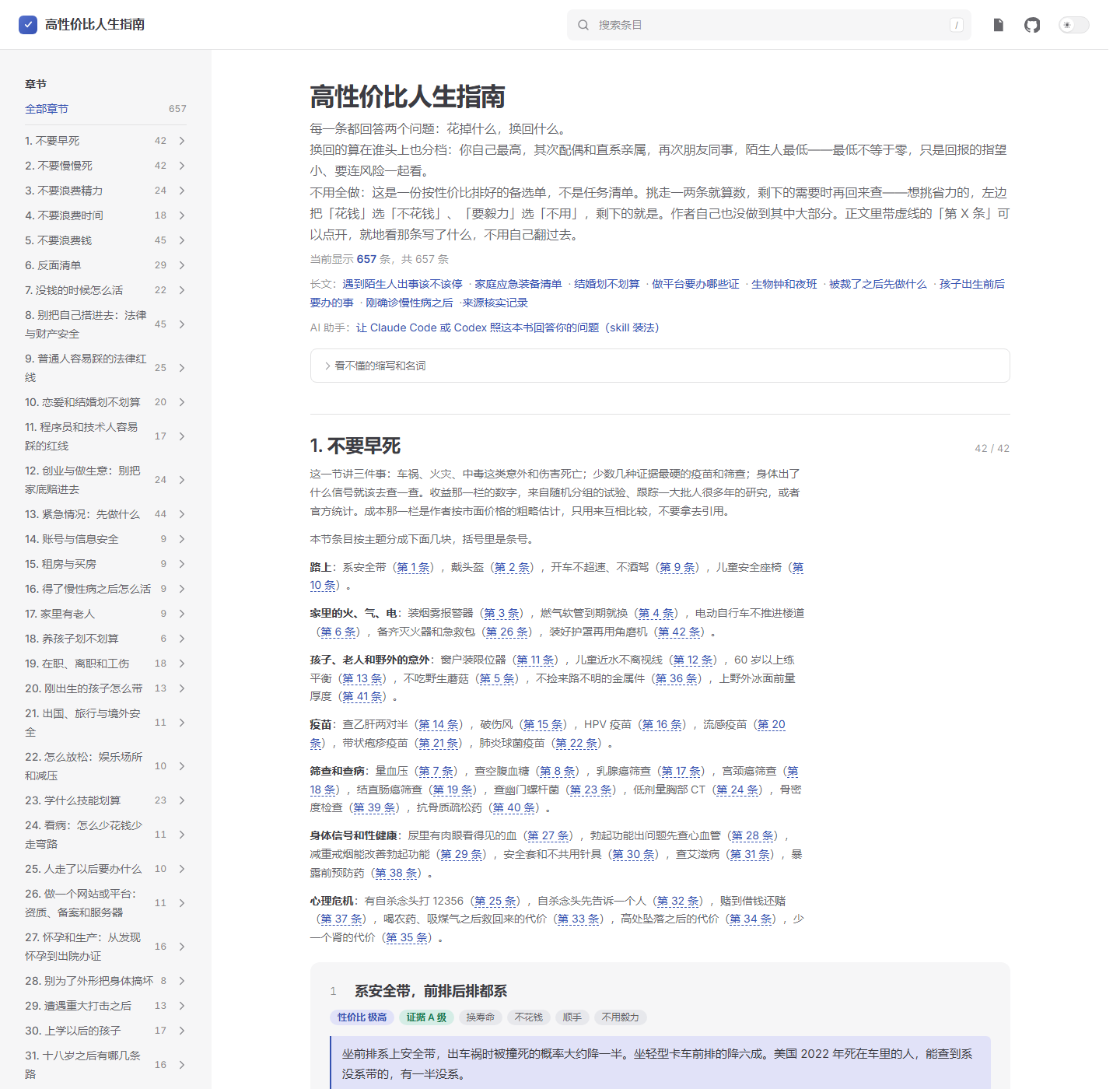Follow the 第 1 条 seat belt reference
This screenshot has width=1120, height=1089.
pos(415,567)
